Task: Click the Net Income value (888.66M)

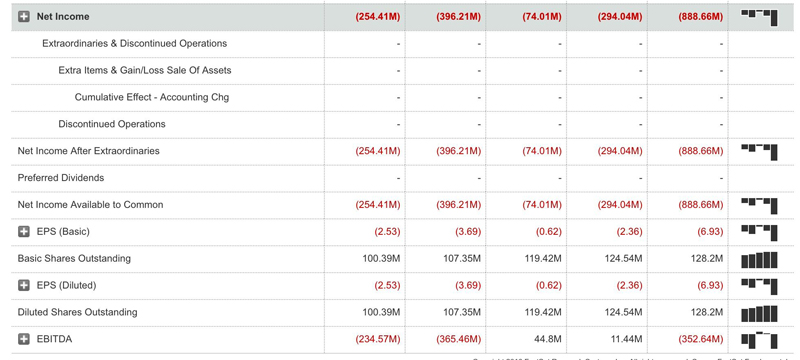Action: [x=701, y=17]
